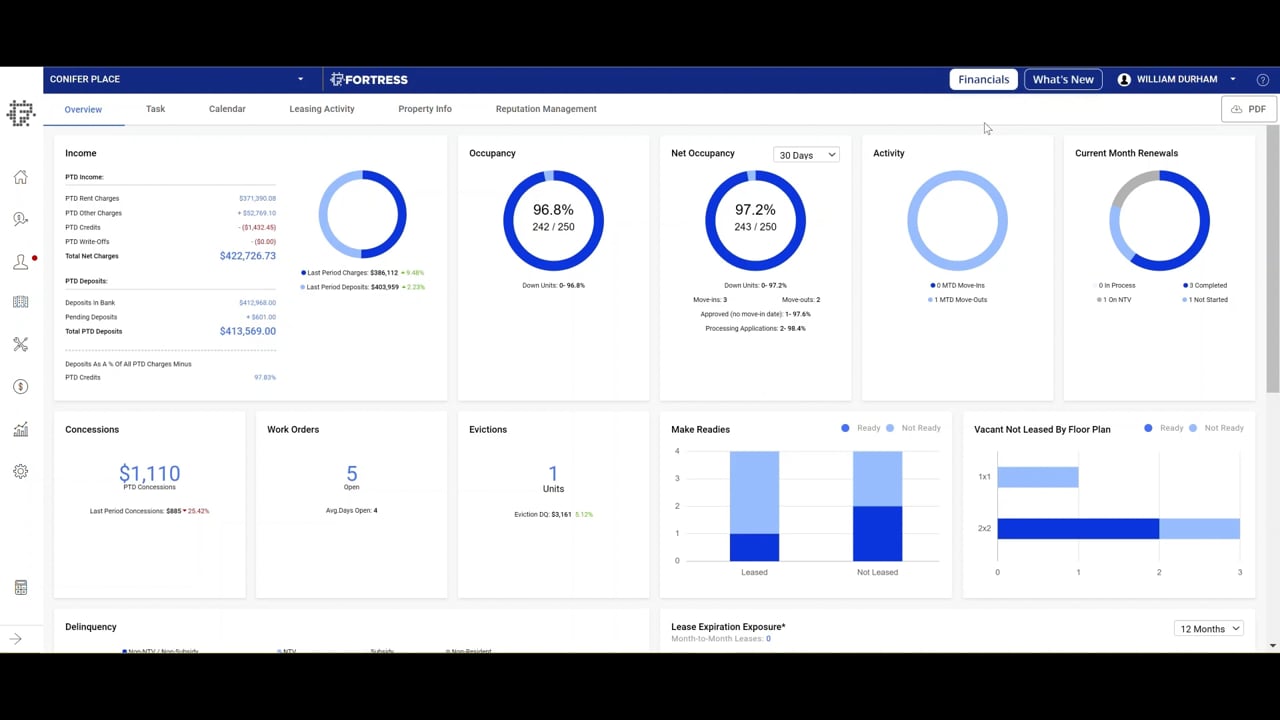
Task: Click the Financials button
Action: 984,79
